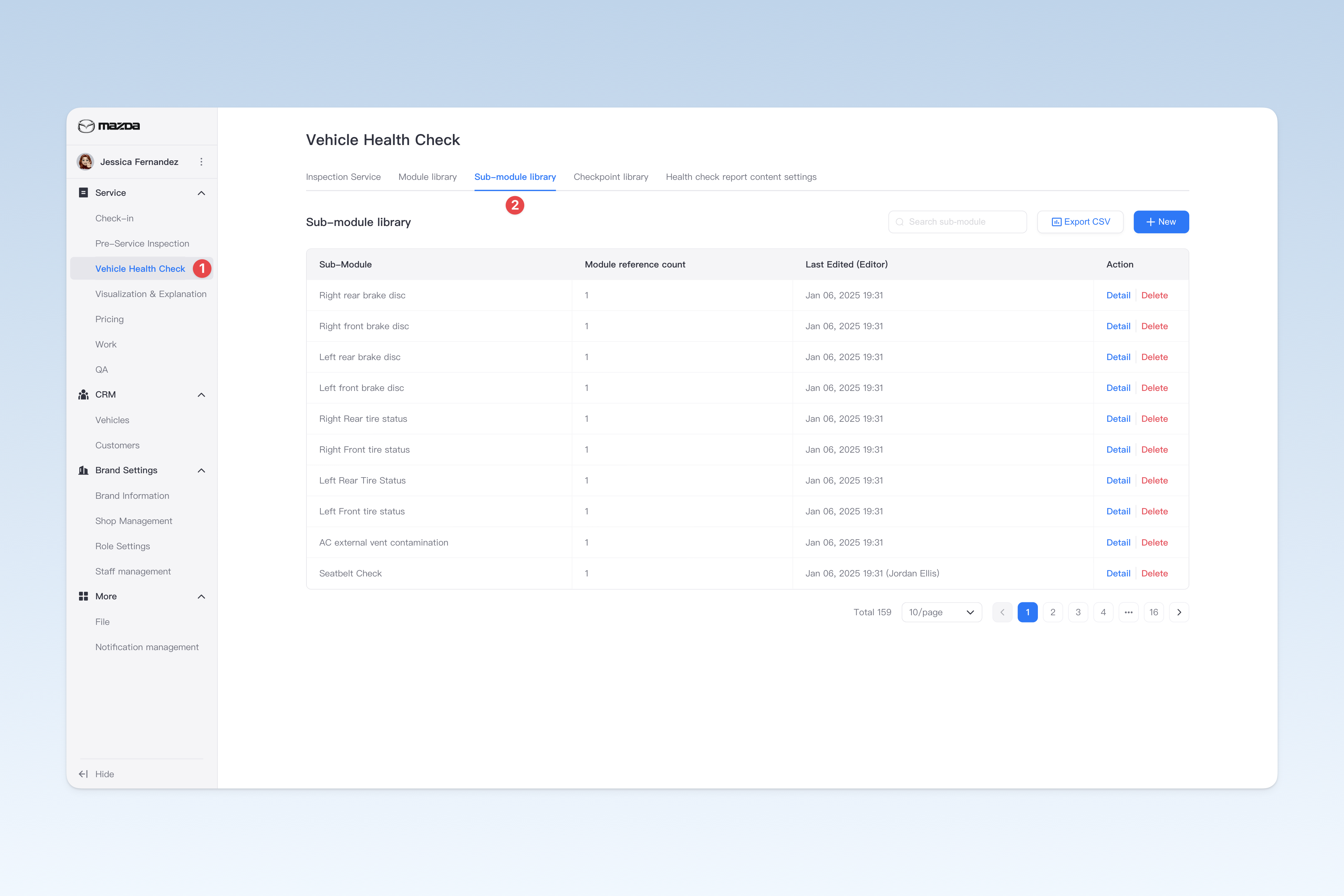Collapse the Brand Settings section chevron
This screenshot has height=896, width=1344.
coord(201,470)
